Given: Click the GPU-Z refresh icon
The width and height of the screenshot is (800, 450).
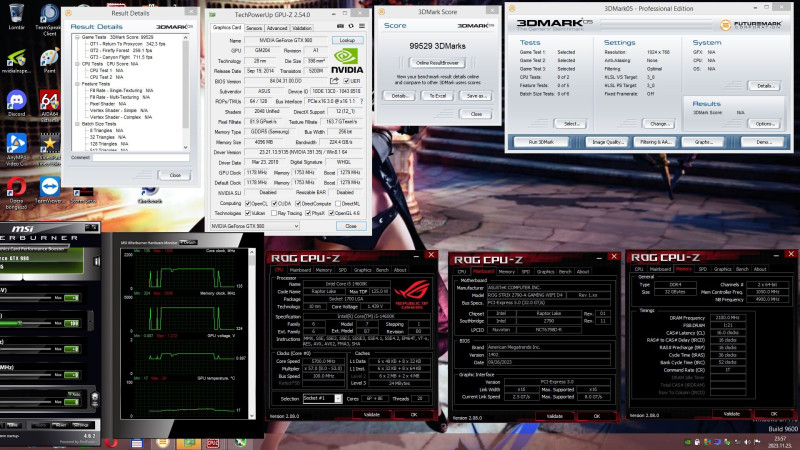Looking at the screenshot, I should click(351, 26).
